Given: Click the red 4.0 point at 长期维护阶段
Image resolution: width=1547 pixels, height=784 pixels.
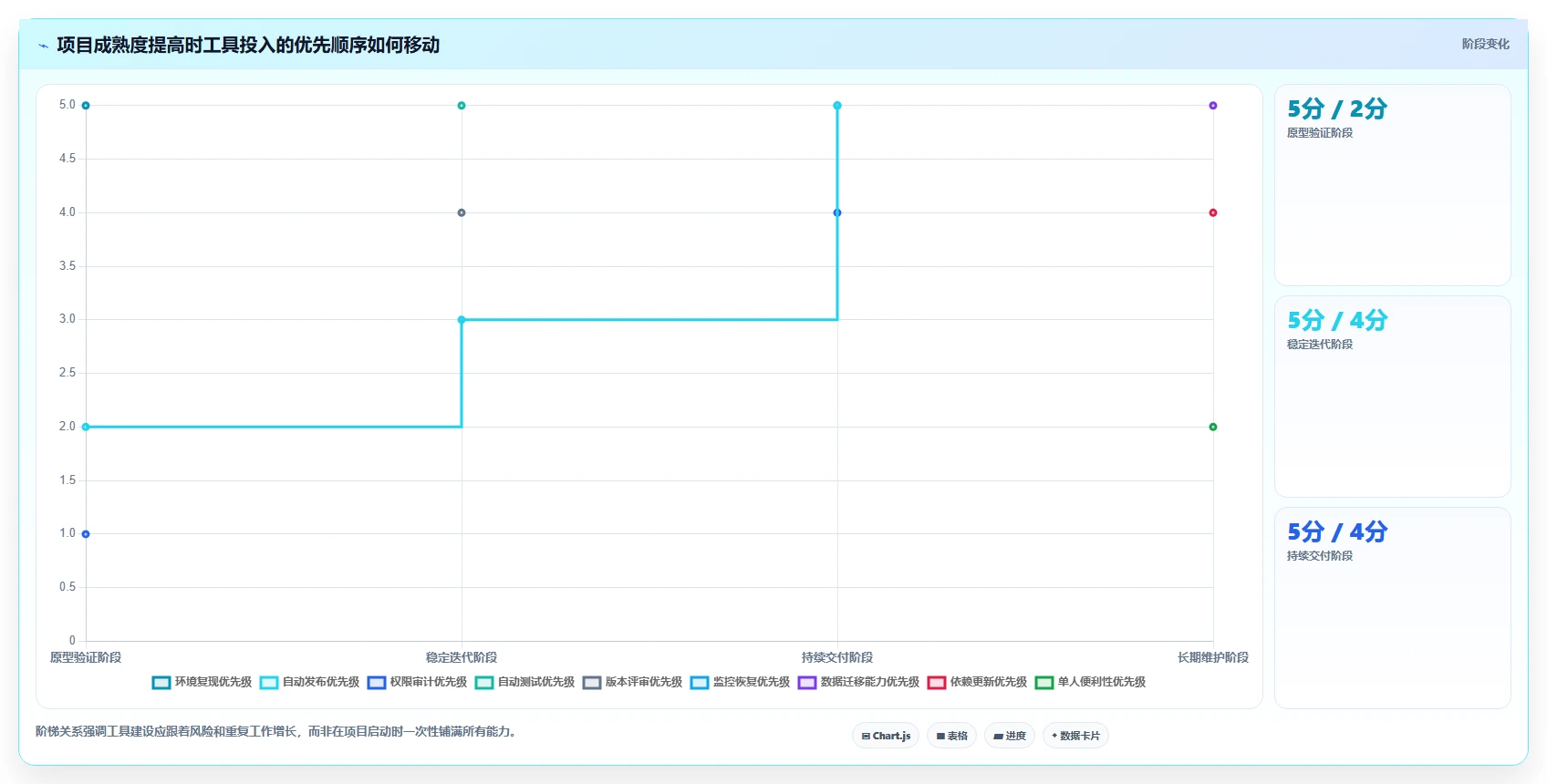Looking at the screenshot, I should (1213, 212).
